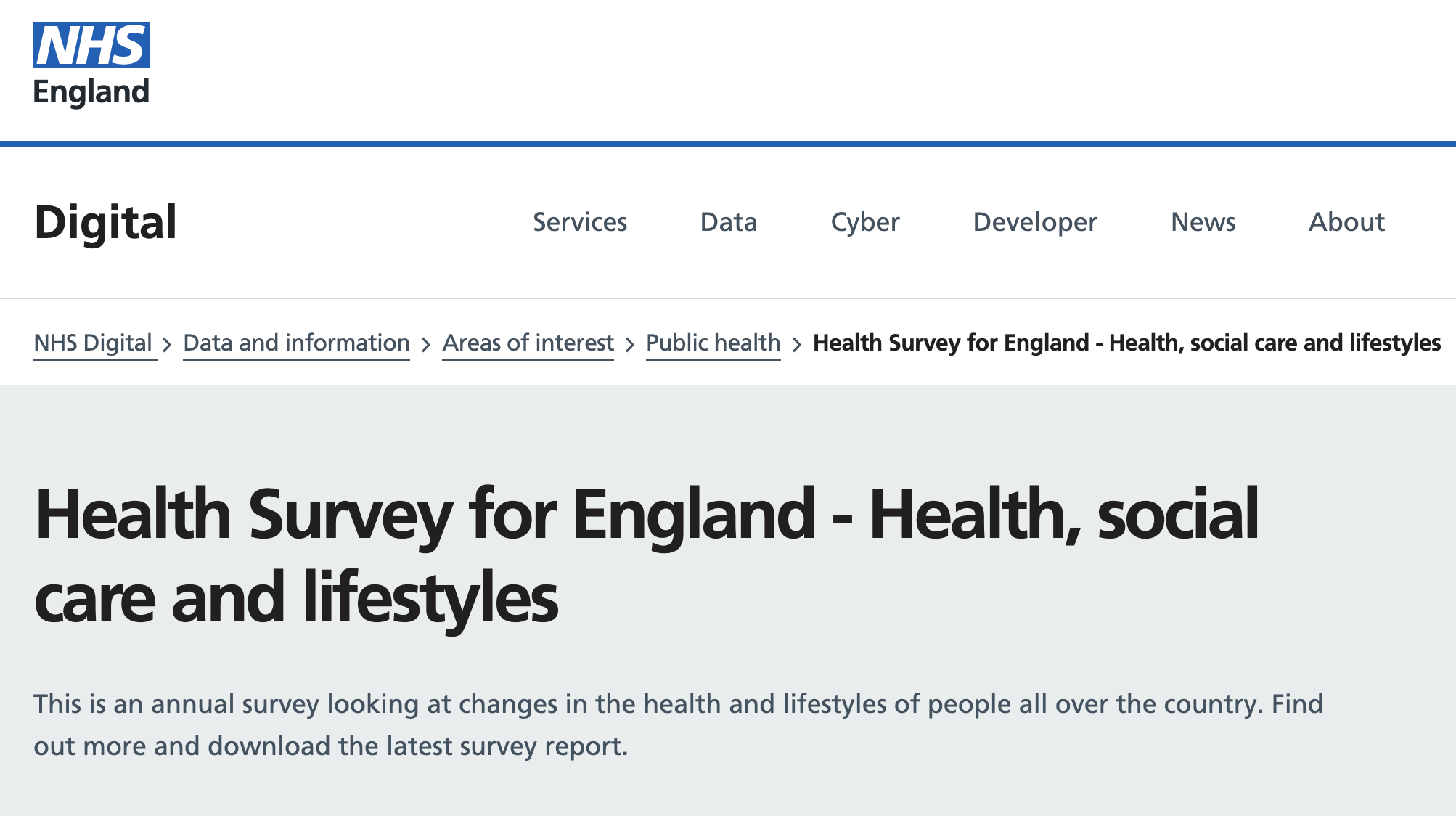
Task: Click chevron after Areas of interest
Action: tap(630, 344)
